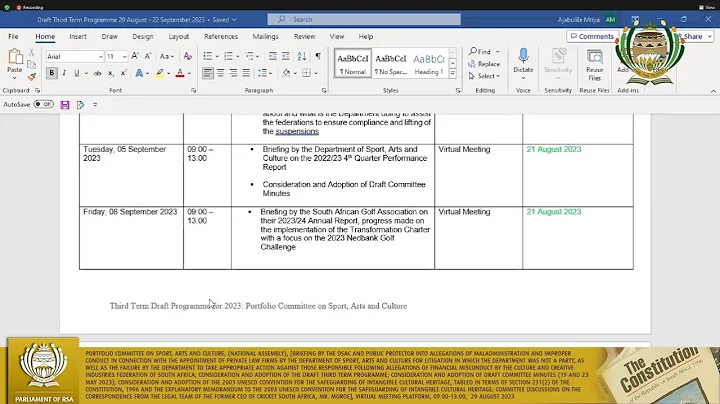Click underlined word suspensions in document
Image resolution: width=720 pixels, height=404 pixels.
point(297,131)
